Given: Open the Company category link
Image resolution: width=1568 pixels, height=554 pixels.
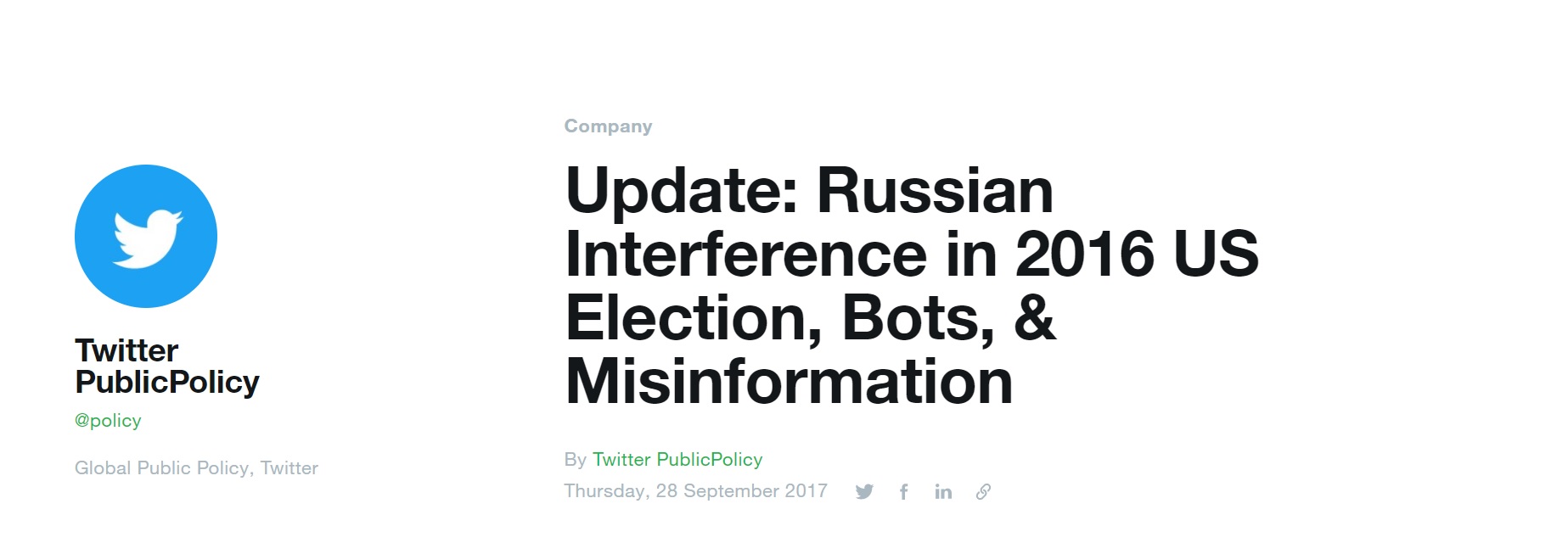Looking at the screenshot, I should (x=608, y=126).
